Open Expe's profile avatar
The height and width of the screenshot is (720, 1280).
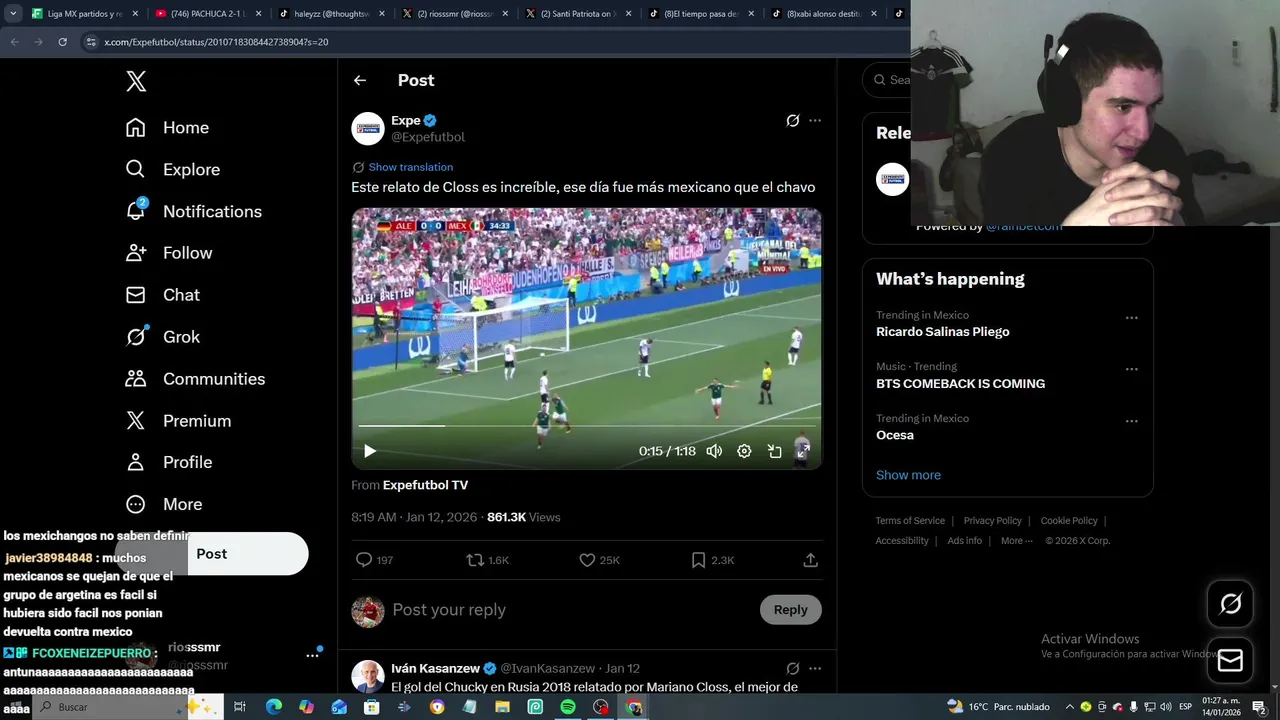(x=368, y=128)
